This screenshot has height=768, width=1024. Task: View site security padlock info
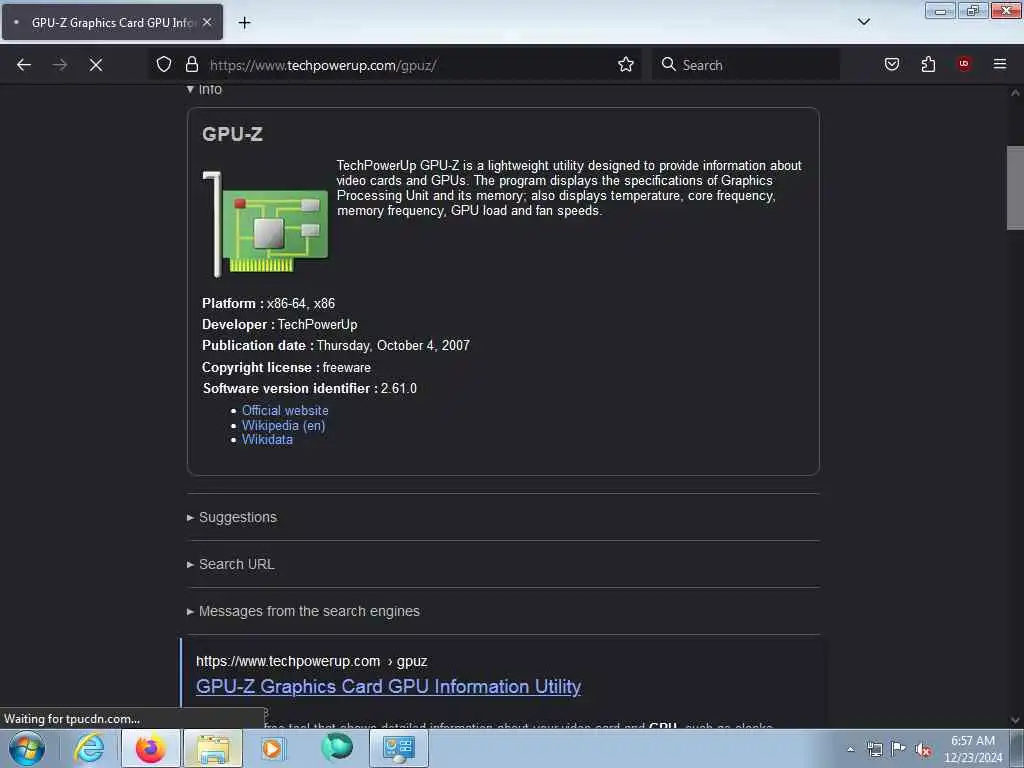(x=191, y=64)
